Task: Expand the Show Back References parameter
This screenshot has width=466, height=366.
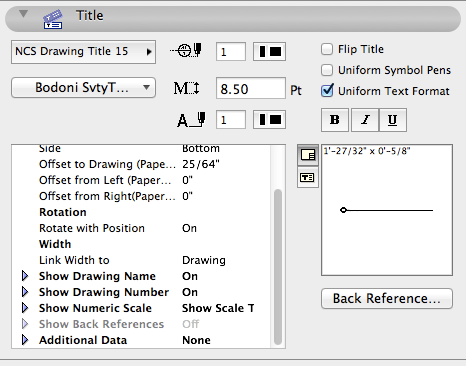Action: (x=25, y=324)
